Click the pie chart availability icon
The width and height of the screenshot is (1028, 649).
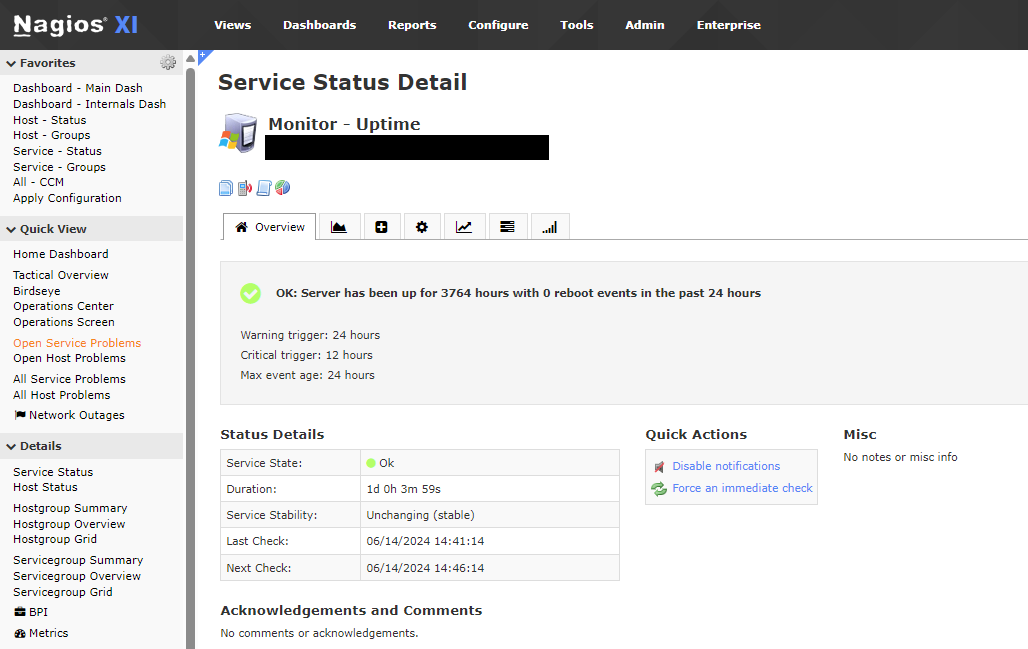tap(283, 188)
